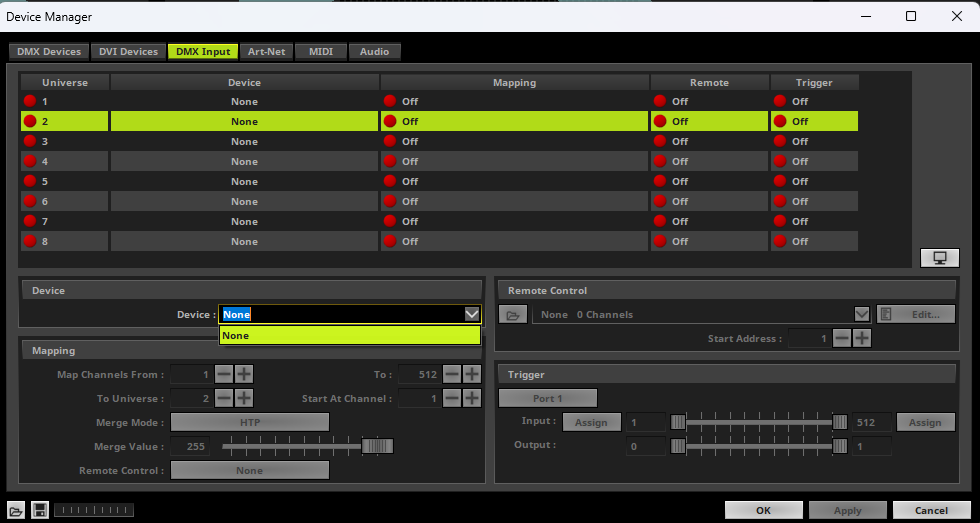Click the minus icon next to Start At Channel
Screen dimensions: 980x523
click(452, 398)
